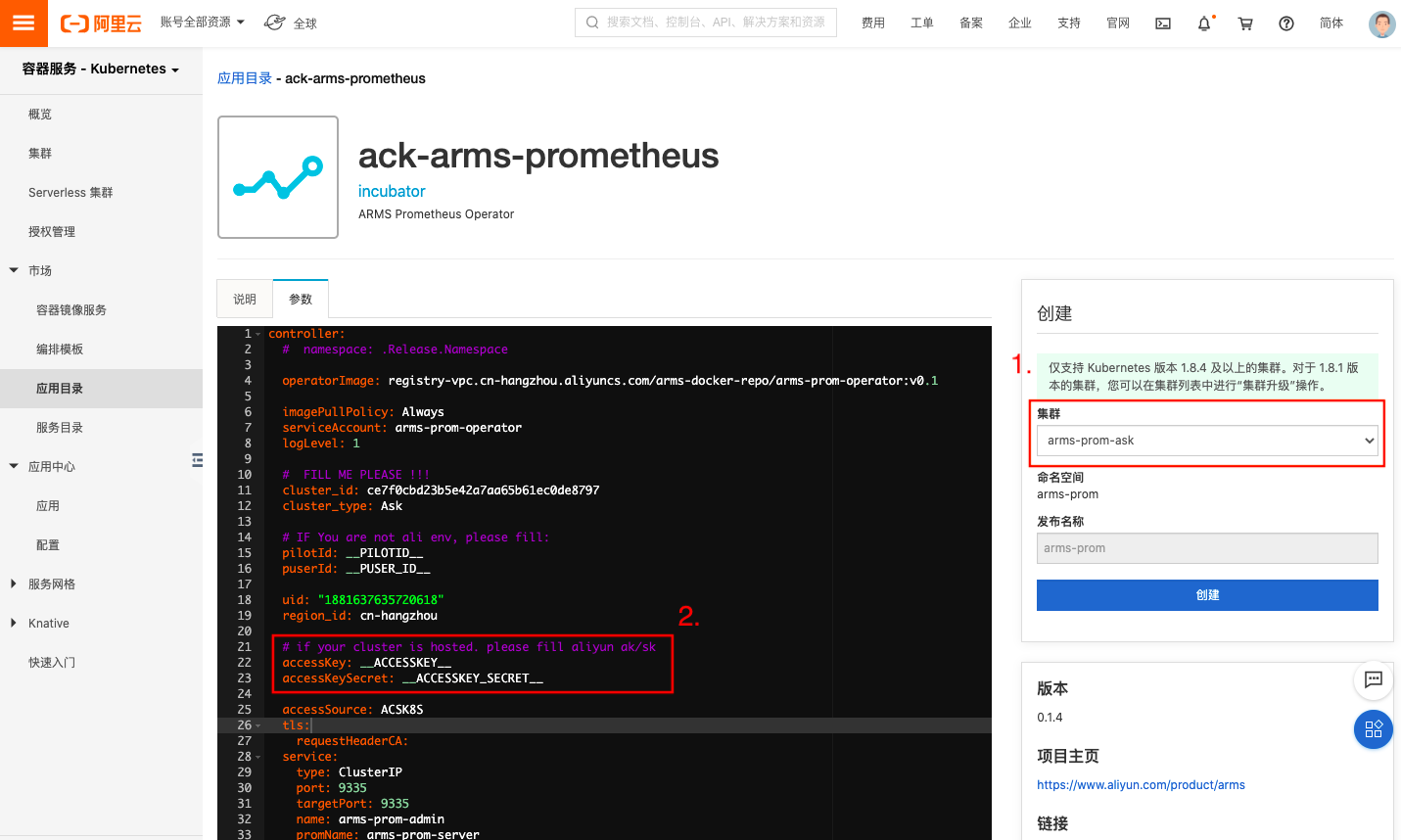Viewport: 1401px width, 840px height.
Task: Open the help question mark icon
Action: [x=1286, y=23]
